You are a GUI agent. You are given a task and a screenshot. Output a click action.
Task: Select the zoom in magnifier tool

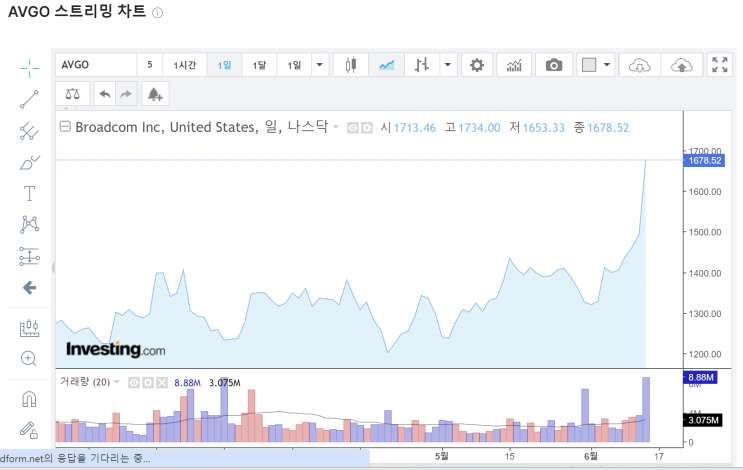tap(28, 359)
